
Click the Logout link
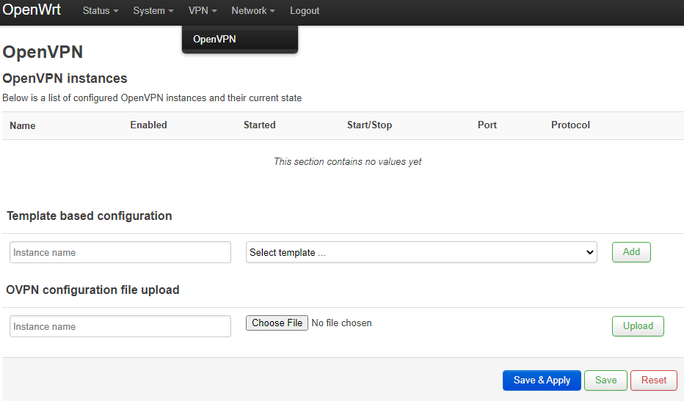click(x=304, y=11)
